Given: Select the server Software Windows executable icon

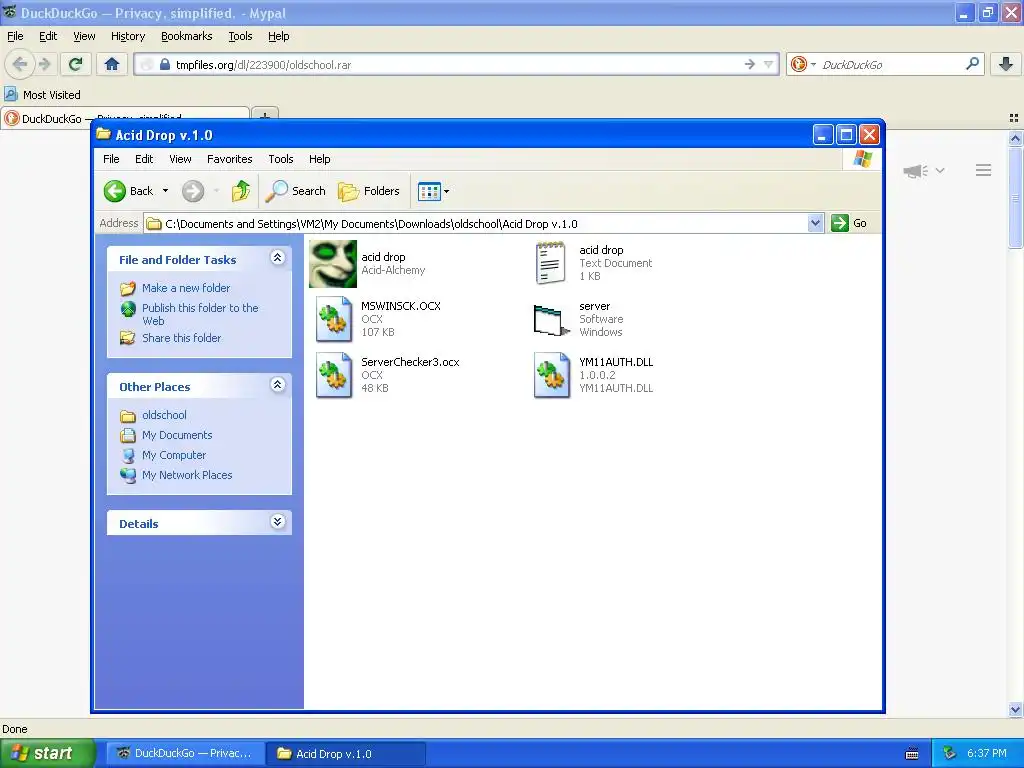Looking at the screenshot, I should coord(551,319).
